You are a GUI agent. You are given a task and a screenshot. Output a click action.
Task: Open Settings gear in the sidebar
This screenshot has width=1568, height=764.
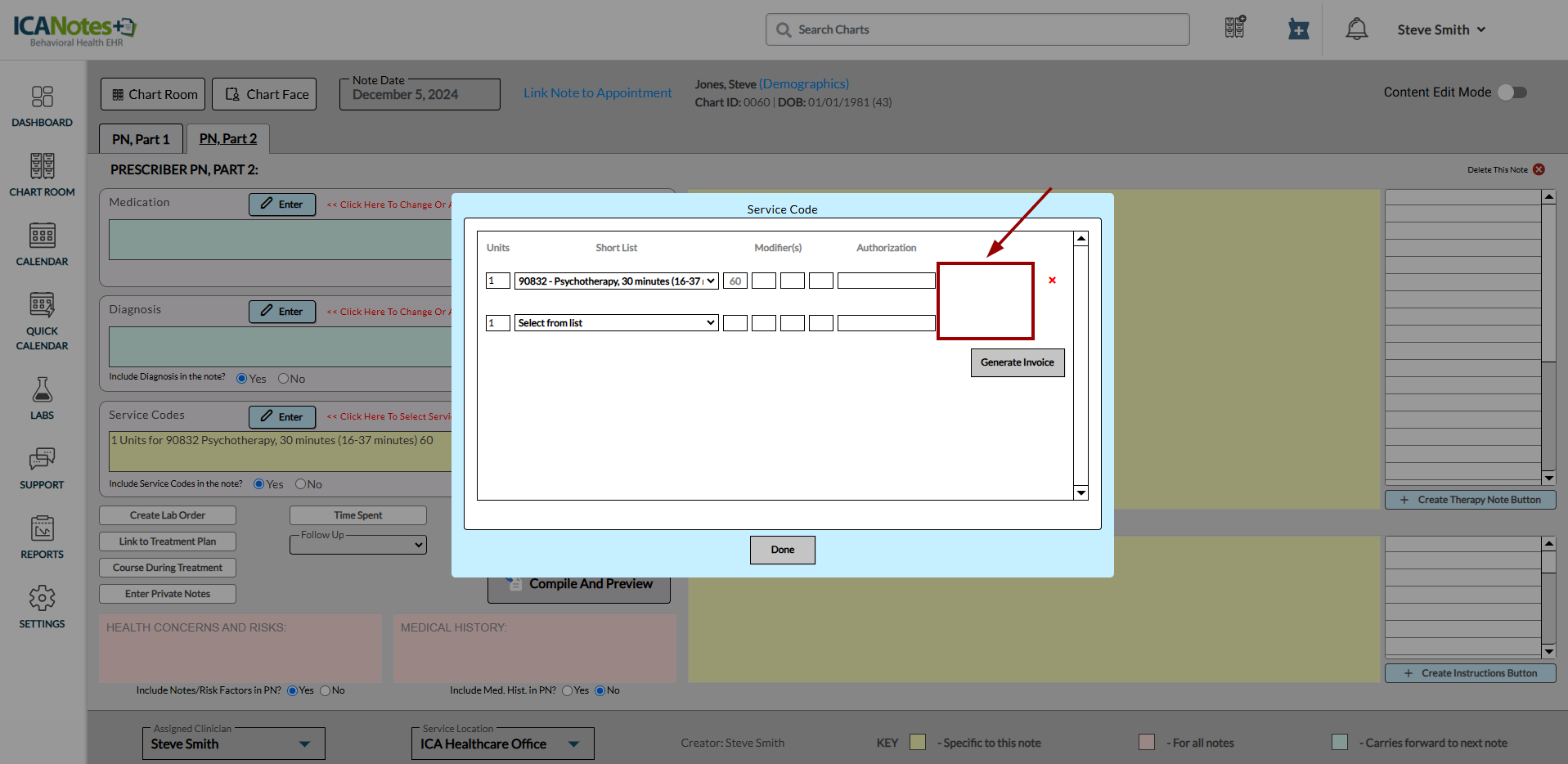tap(42, 607)
